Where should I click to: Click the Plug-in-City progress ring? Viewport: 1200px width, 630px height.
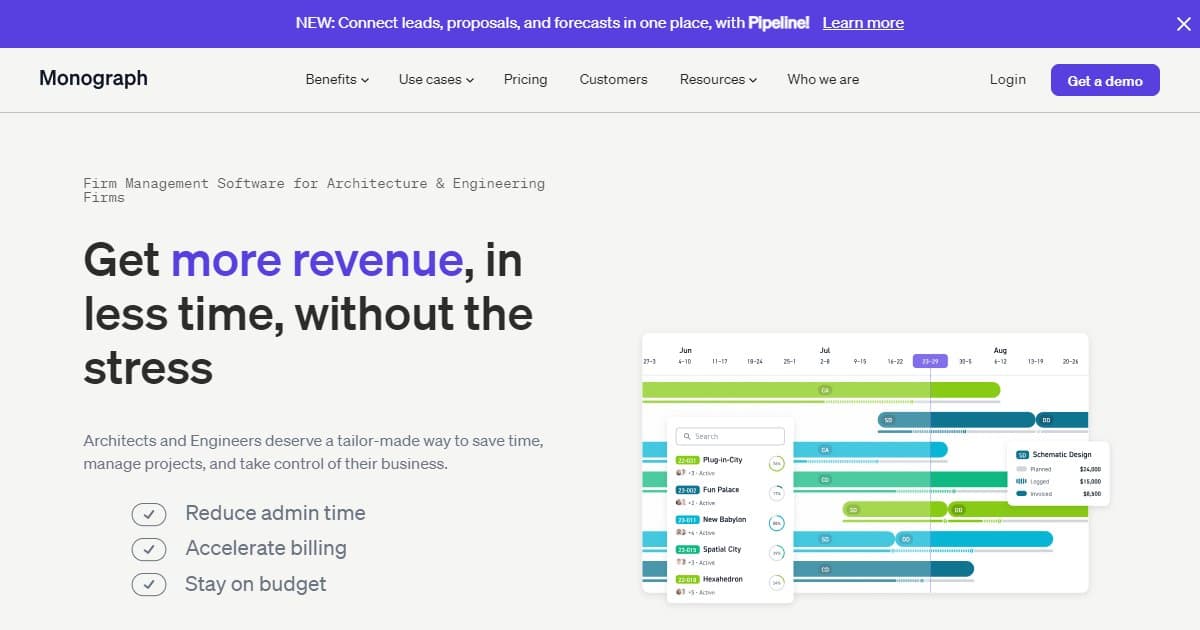pos(776,464)
